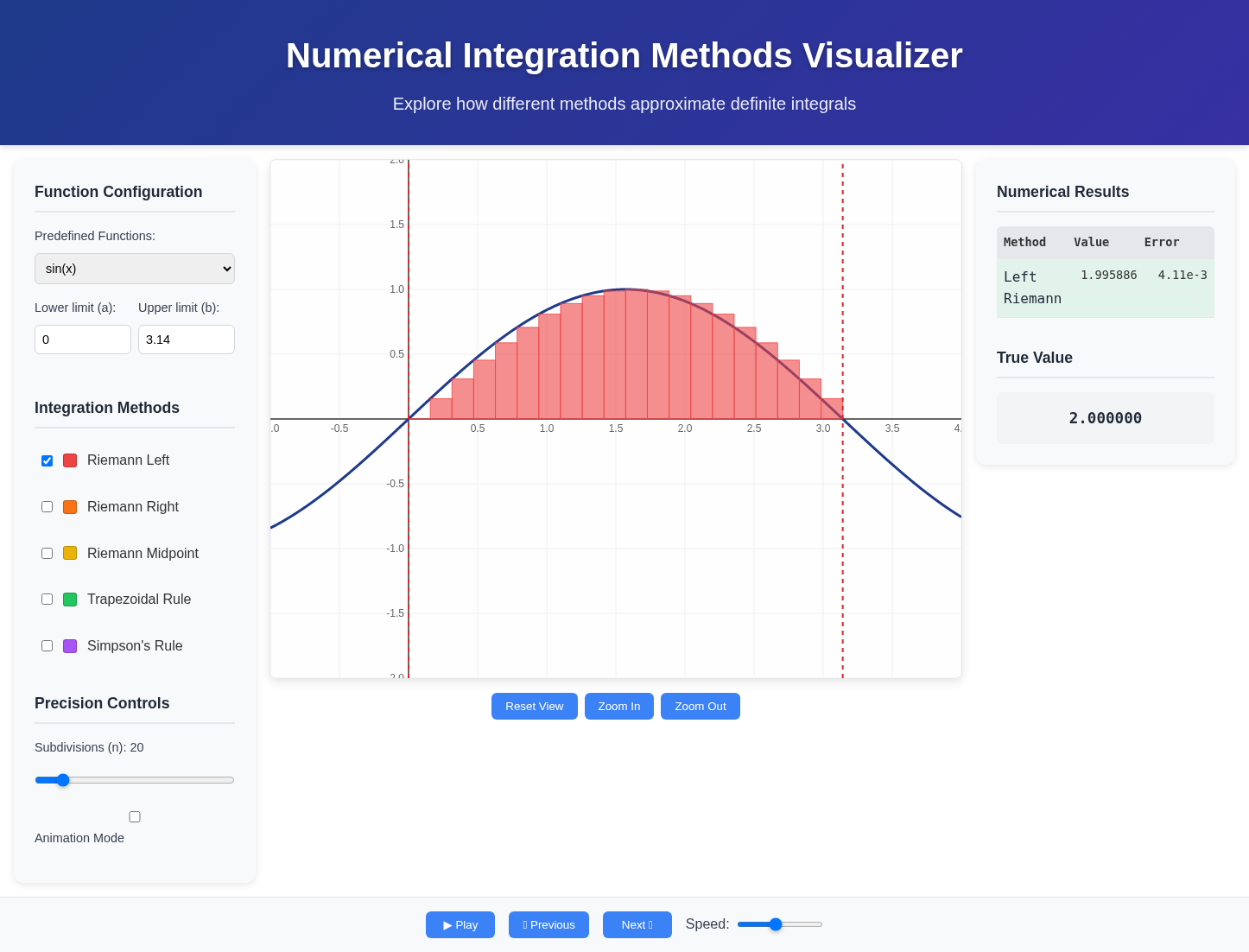Click the Reset View button
The height and width of the screenshot is (952, 1249).
click(x=534, y=706)
